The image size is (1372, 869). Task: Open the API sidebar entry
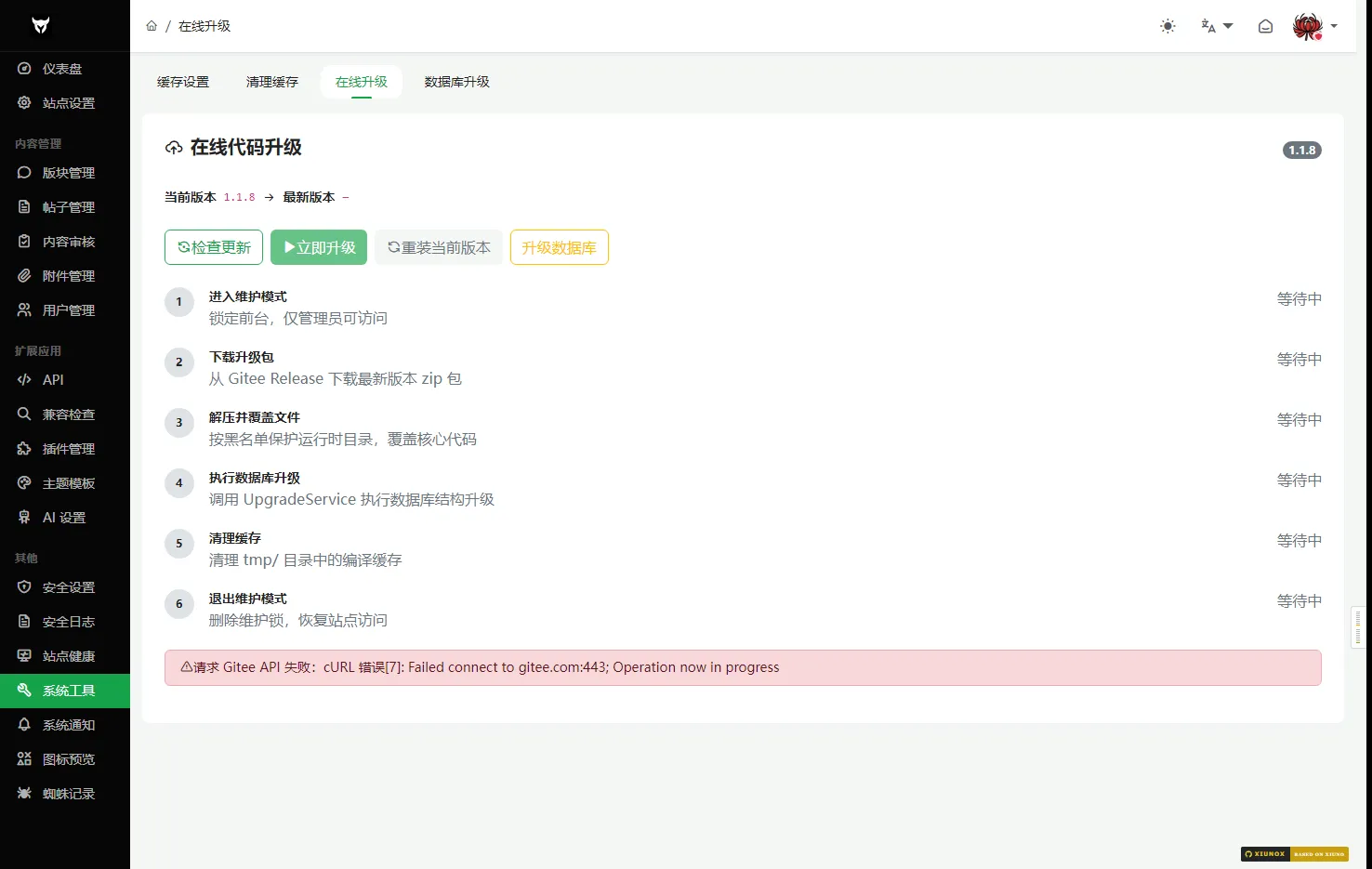pyautogui.click(x=65, y=380)
